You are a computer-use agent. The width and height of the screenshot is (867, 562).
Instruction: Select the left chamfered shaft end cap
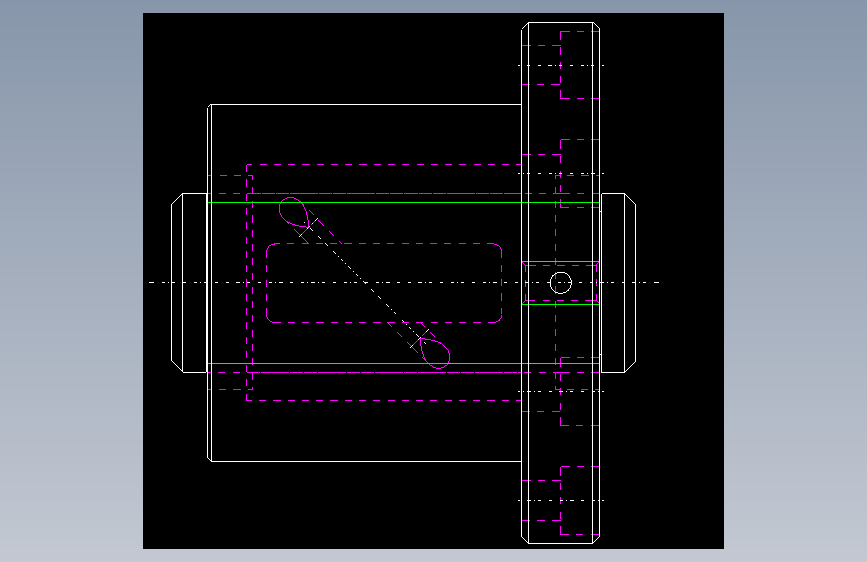pyautogui.click(x=189, y=283)
